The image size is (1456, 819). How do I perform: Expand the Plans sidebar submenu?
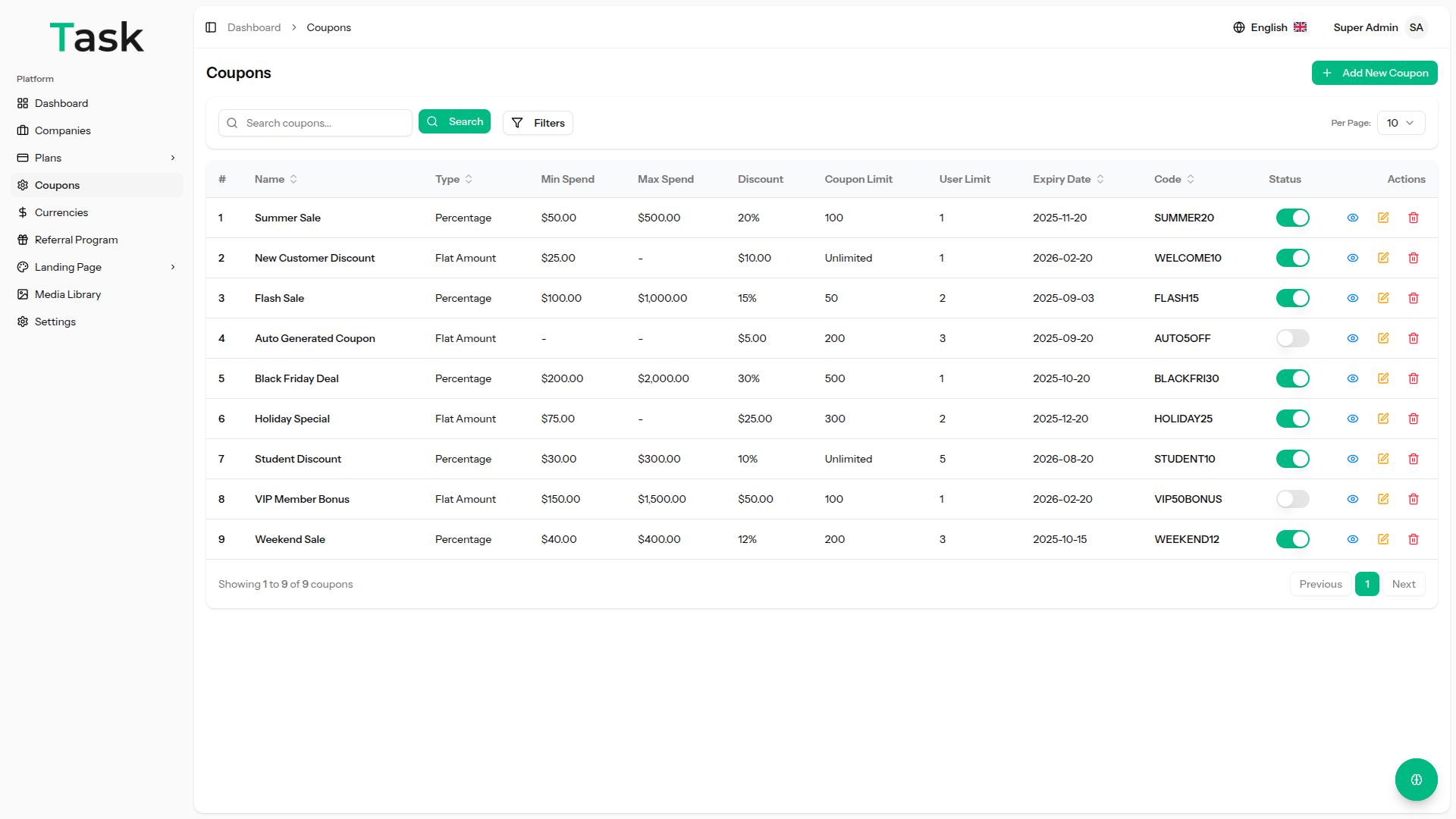point(173,158)
